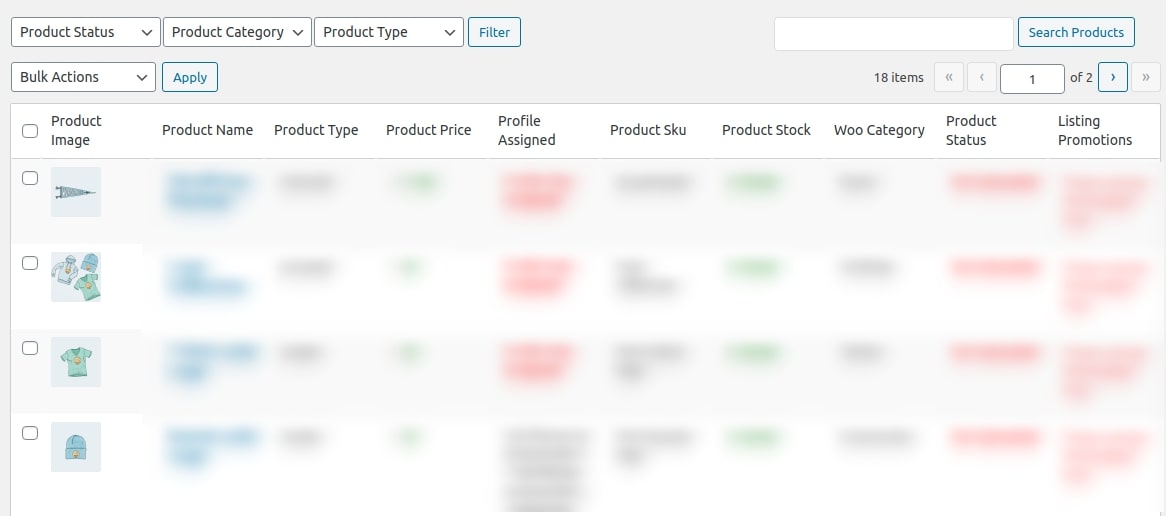The image size is (1166, 516).
Task: Open the blue beanie product thumbnail
Action: tap(76, 447)
